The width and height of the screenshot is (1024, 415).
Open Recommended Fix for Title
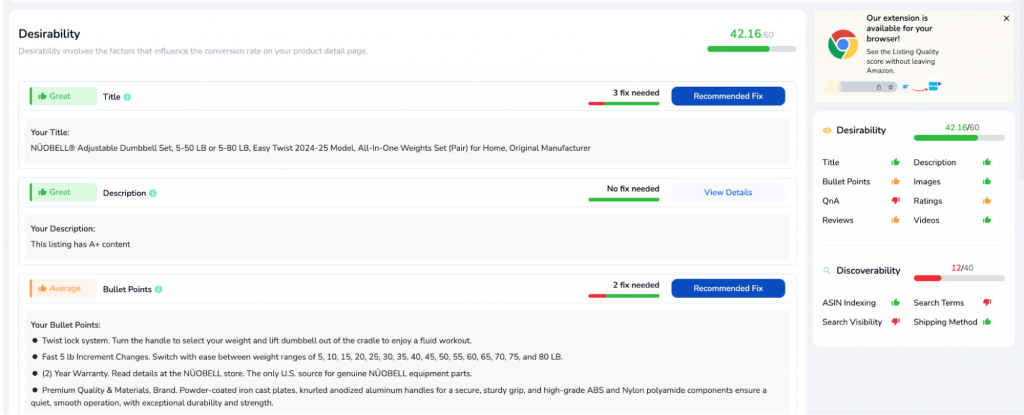pos(728,96)
